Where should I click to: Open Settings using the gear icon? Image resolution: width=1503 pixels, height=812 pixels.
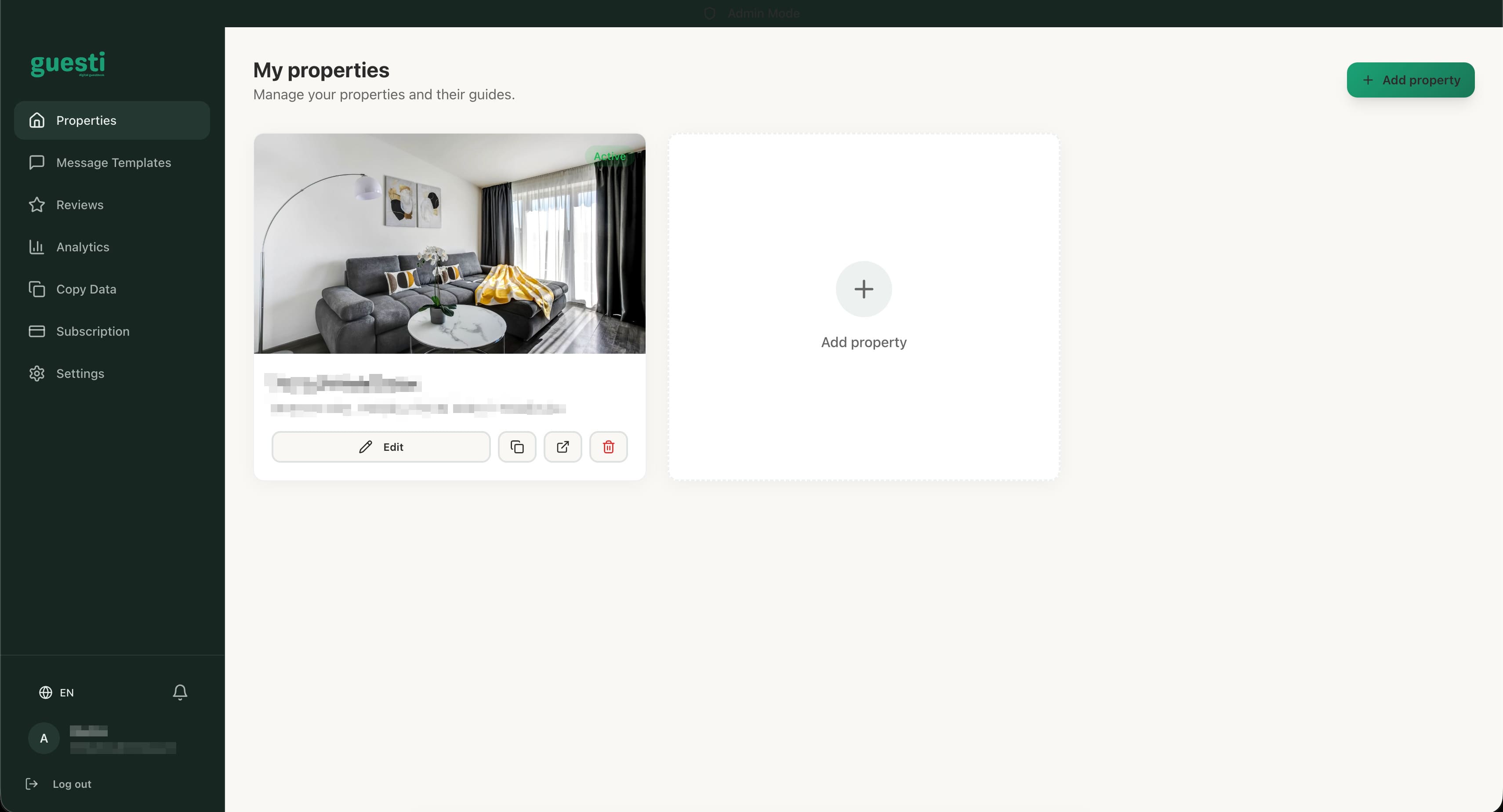pos(36,373)
